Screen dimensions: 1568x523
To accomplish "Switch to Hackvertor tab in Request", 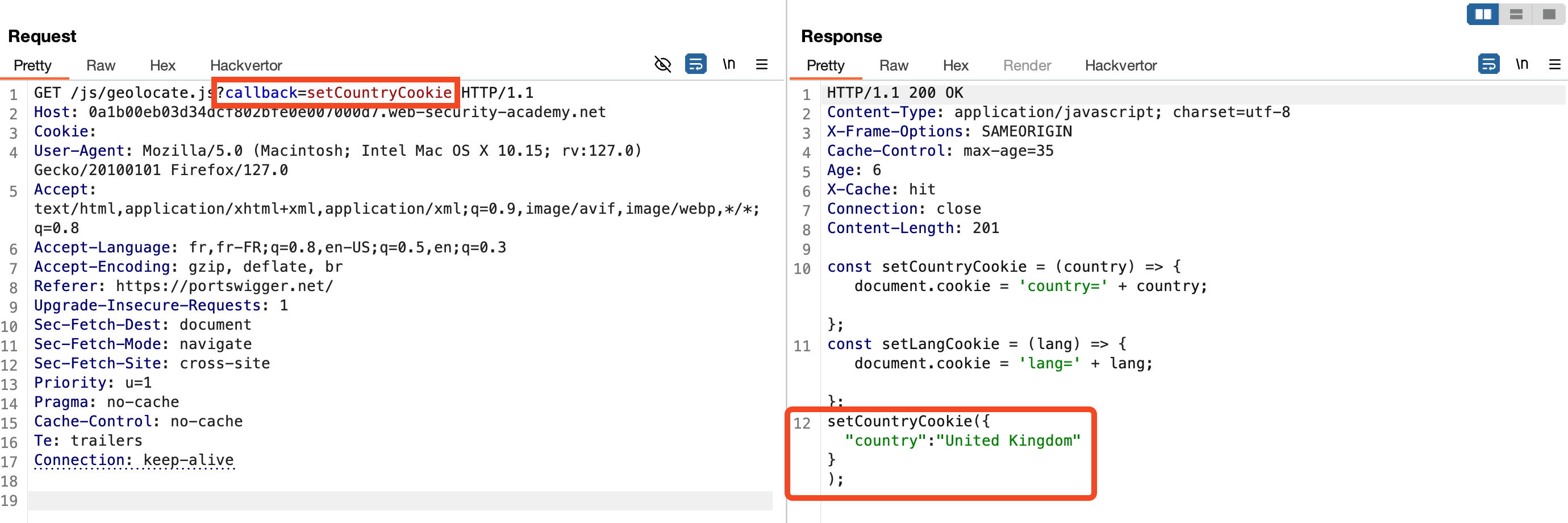I will pos(246,65).
